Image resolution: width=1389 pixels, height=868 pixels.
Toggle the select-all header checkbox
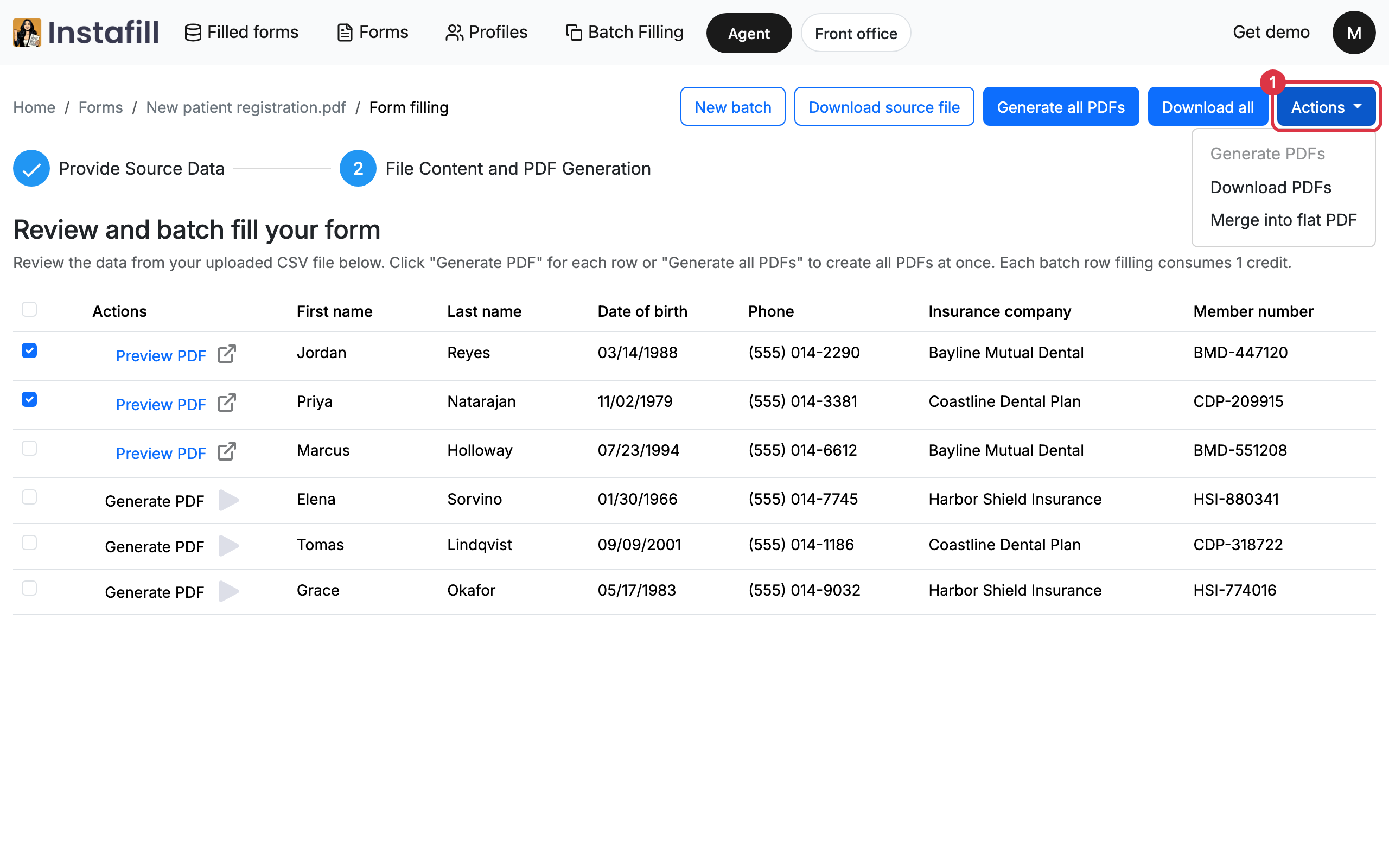click(29, 309)
